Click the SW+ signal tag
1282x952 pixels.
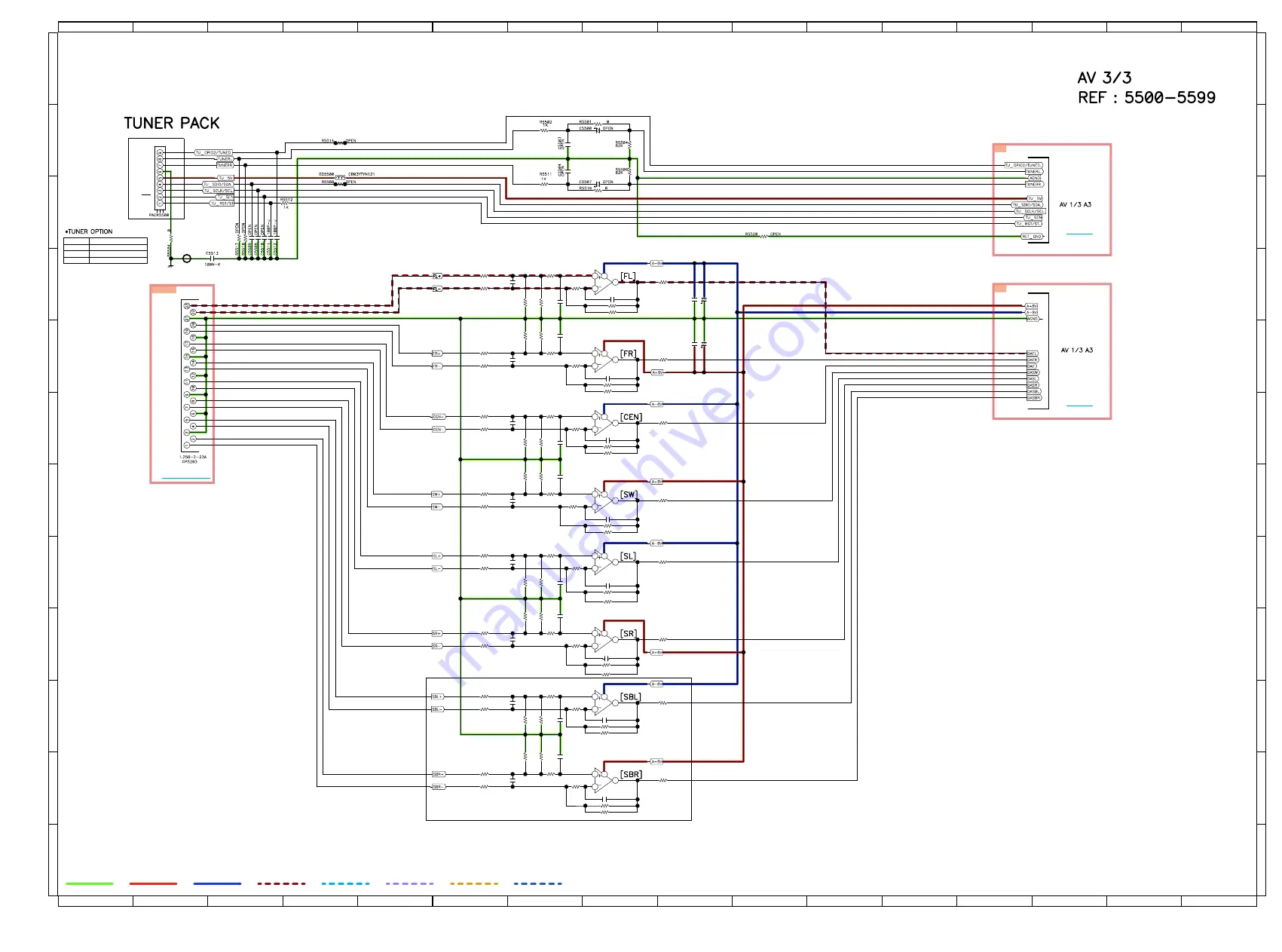pyautogui.click(x=436, y=494)
